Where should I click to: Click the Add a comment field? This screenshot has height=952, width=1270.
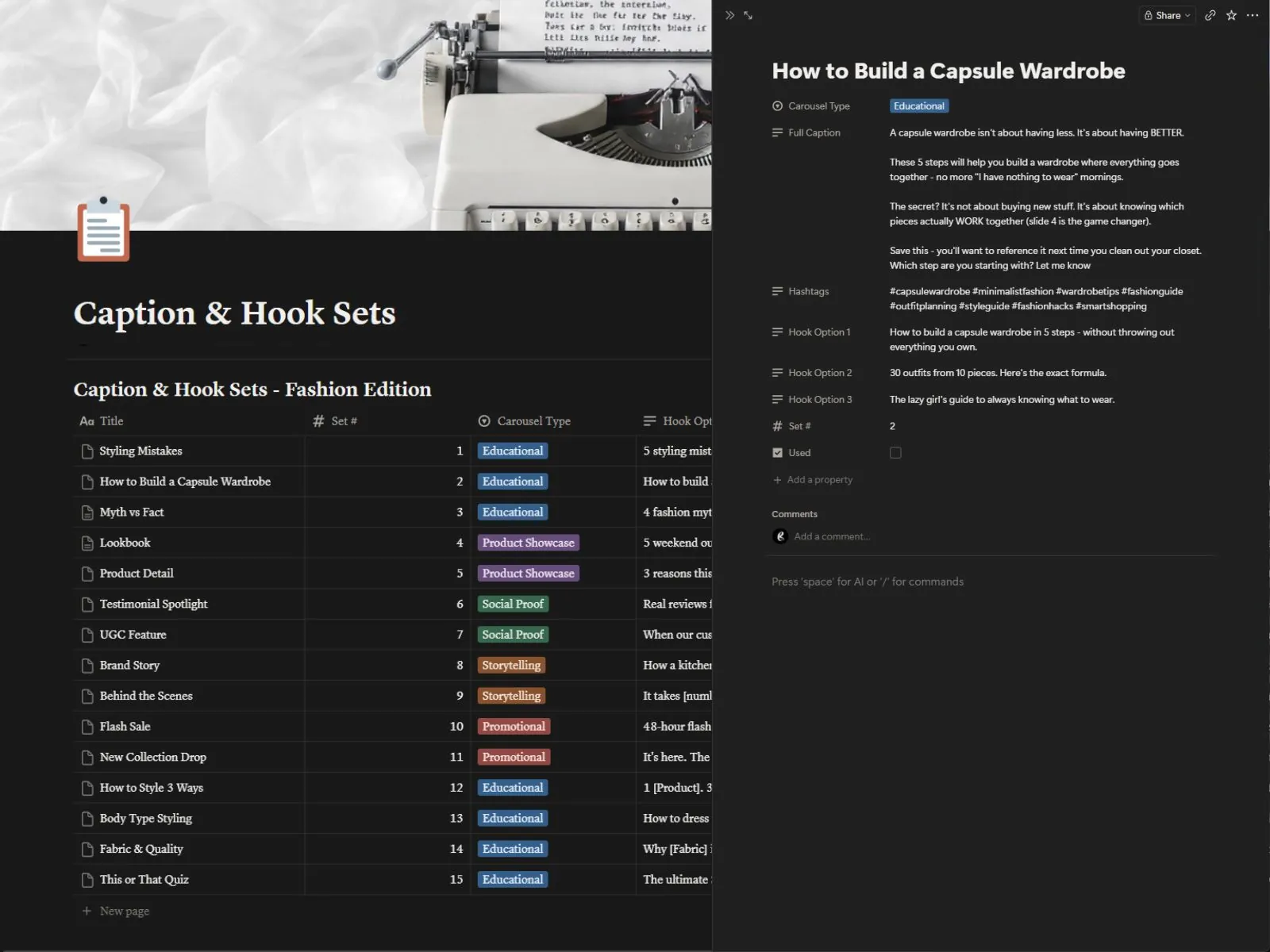click(832, 537)
